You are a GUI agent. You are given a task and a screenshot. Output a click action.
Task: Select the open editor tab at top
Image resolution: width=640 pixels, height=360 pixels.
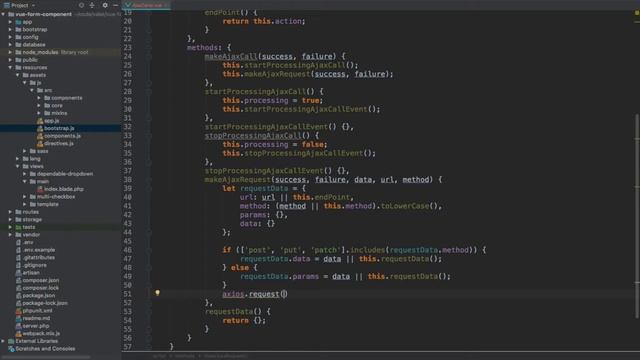(x=146, y=5)
